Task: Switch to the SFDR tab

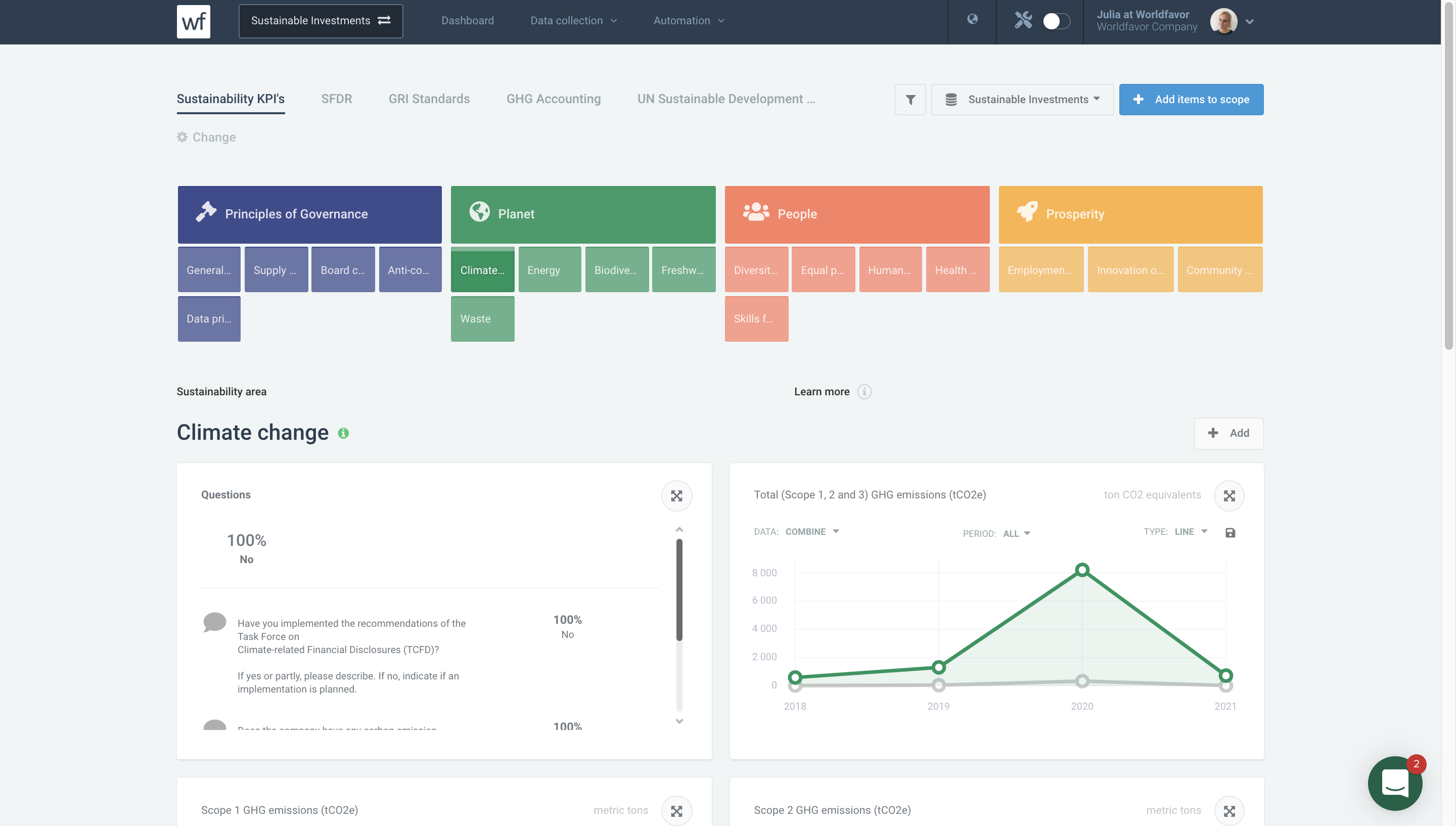Action: pyautogui.click(x=336, y=99)
